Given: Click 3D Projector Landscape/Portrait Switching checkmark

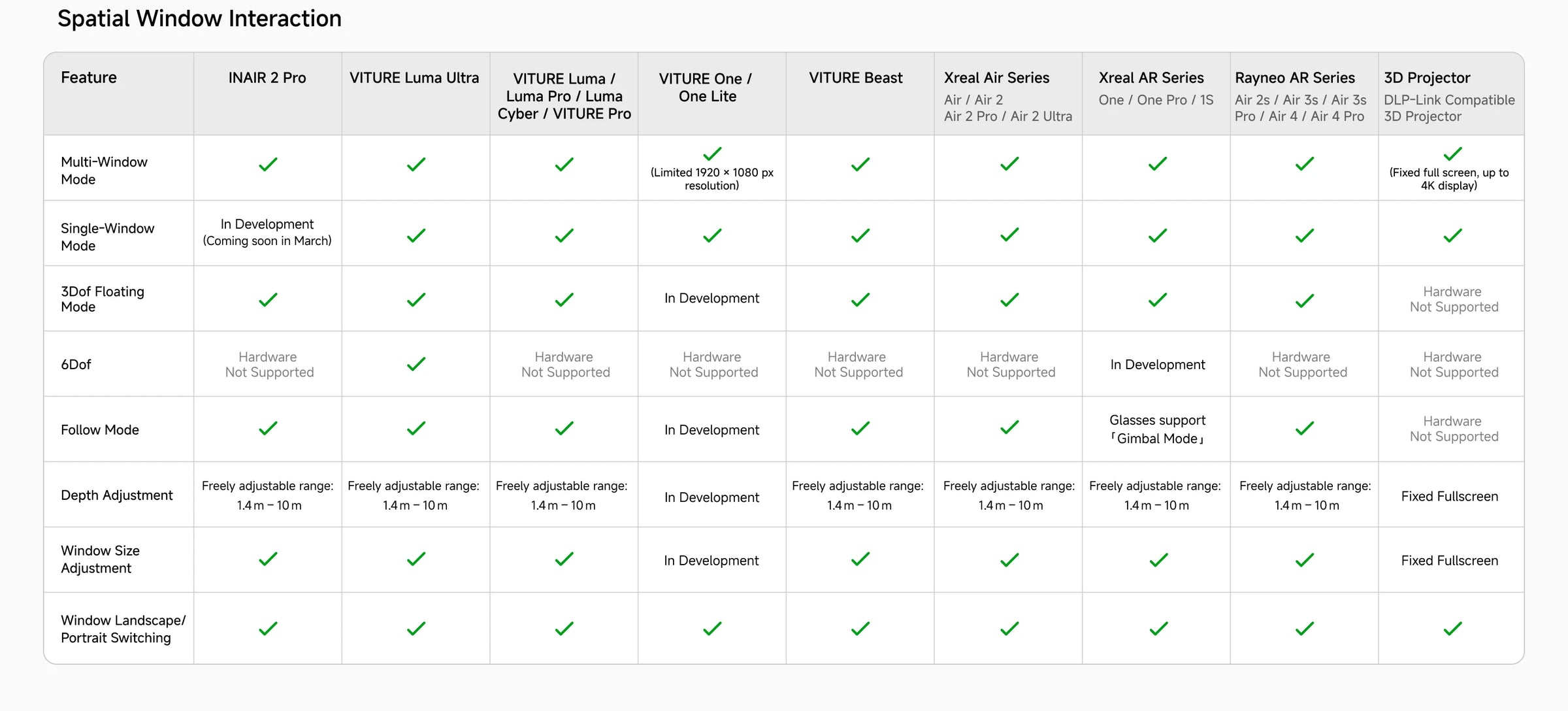Looking at the screenshot, I should (x=1452, y=629).
